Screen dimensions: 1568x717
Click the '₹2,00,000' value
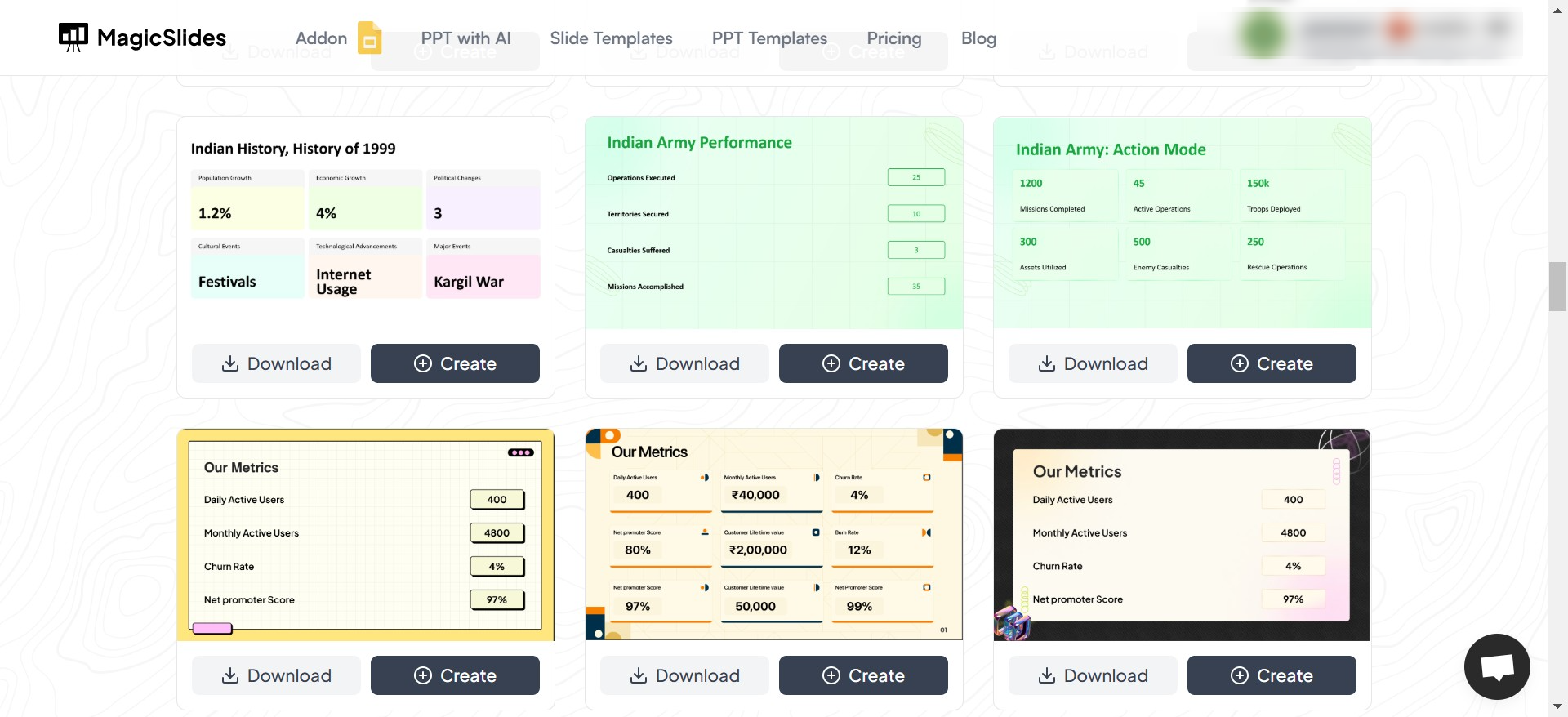758,550
